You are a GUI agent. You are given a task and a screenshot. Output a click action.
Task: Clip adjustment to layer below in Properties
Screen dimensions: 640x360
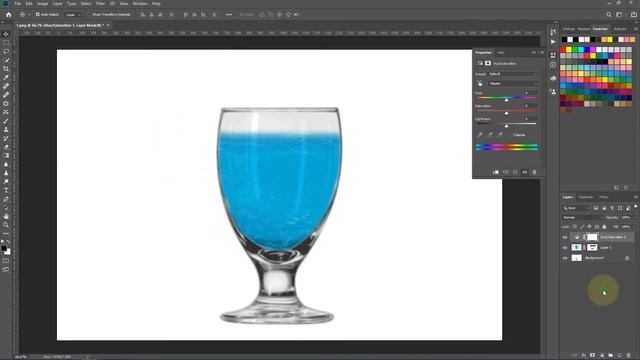pos(496,172)
